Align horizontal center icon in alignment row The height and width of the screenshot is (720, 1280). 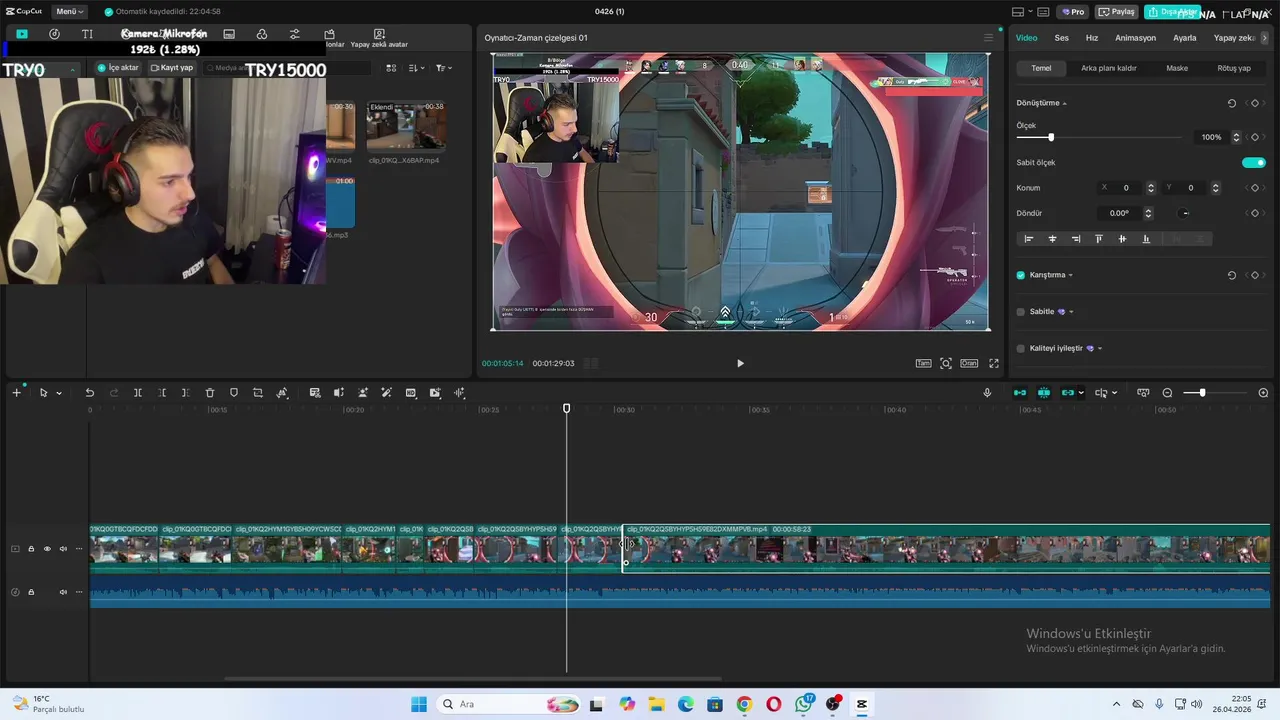[1052, 239]
